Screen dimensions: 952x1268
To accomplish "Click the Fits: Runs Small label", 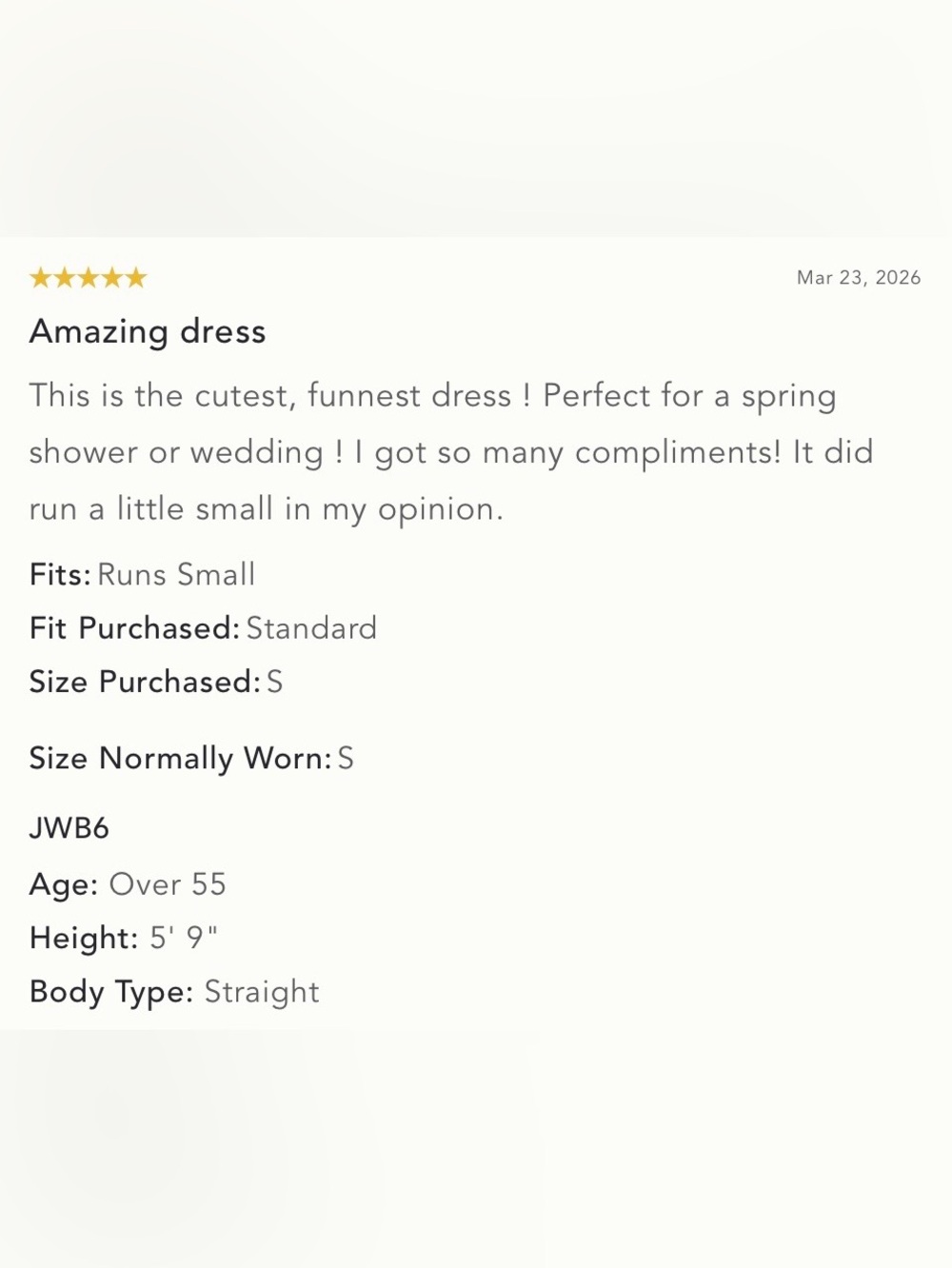I will click(x=143, y=575).
